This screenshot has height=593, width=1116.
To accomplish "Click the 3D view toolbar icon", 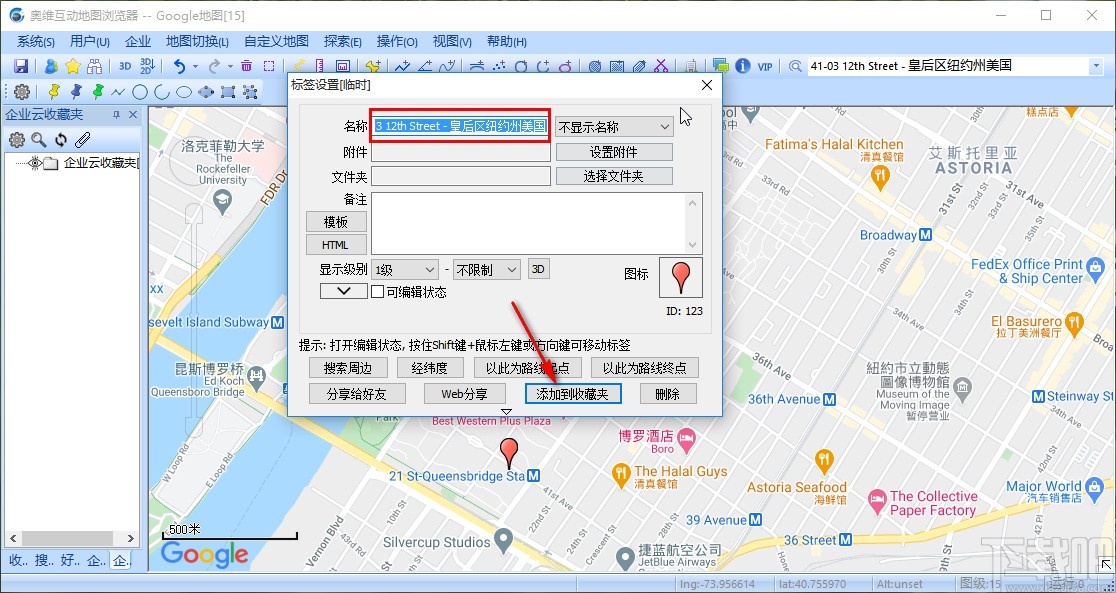I will click(x=124, y=64).
